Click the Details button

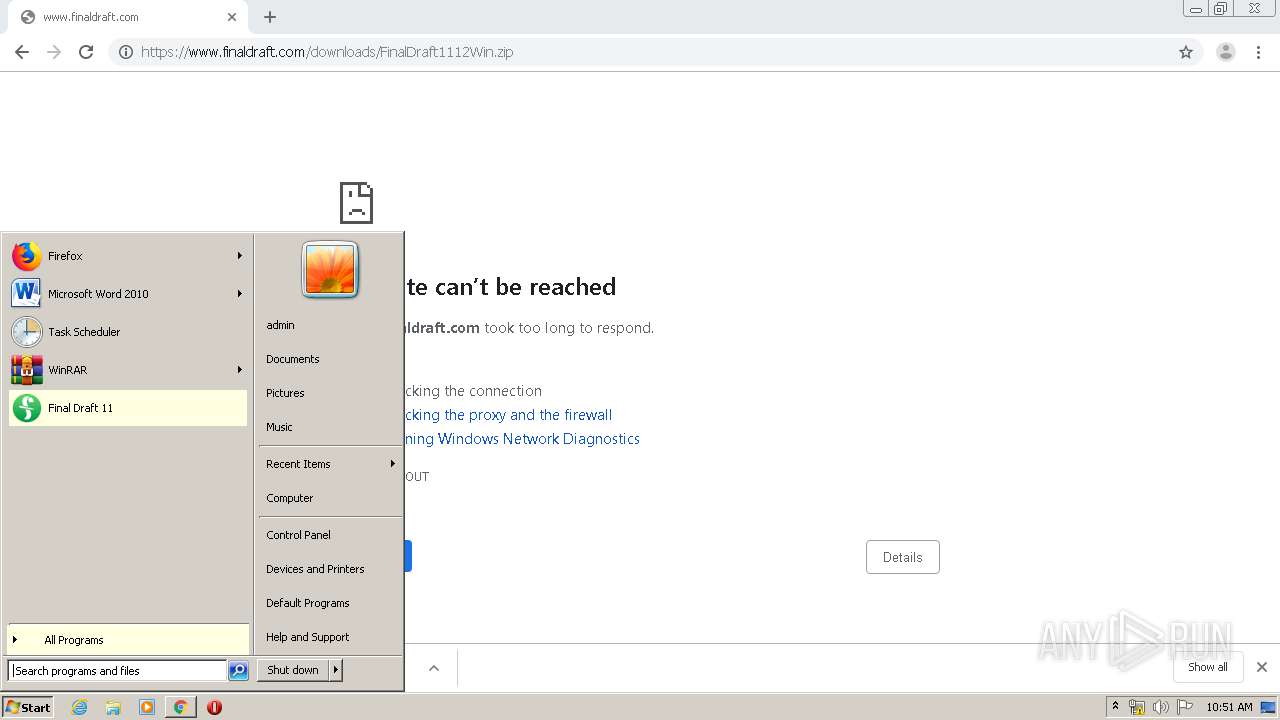click(x=903, y=557)
